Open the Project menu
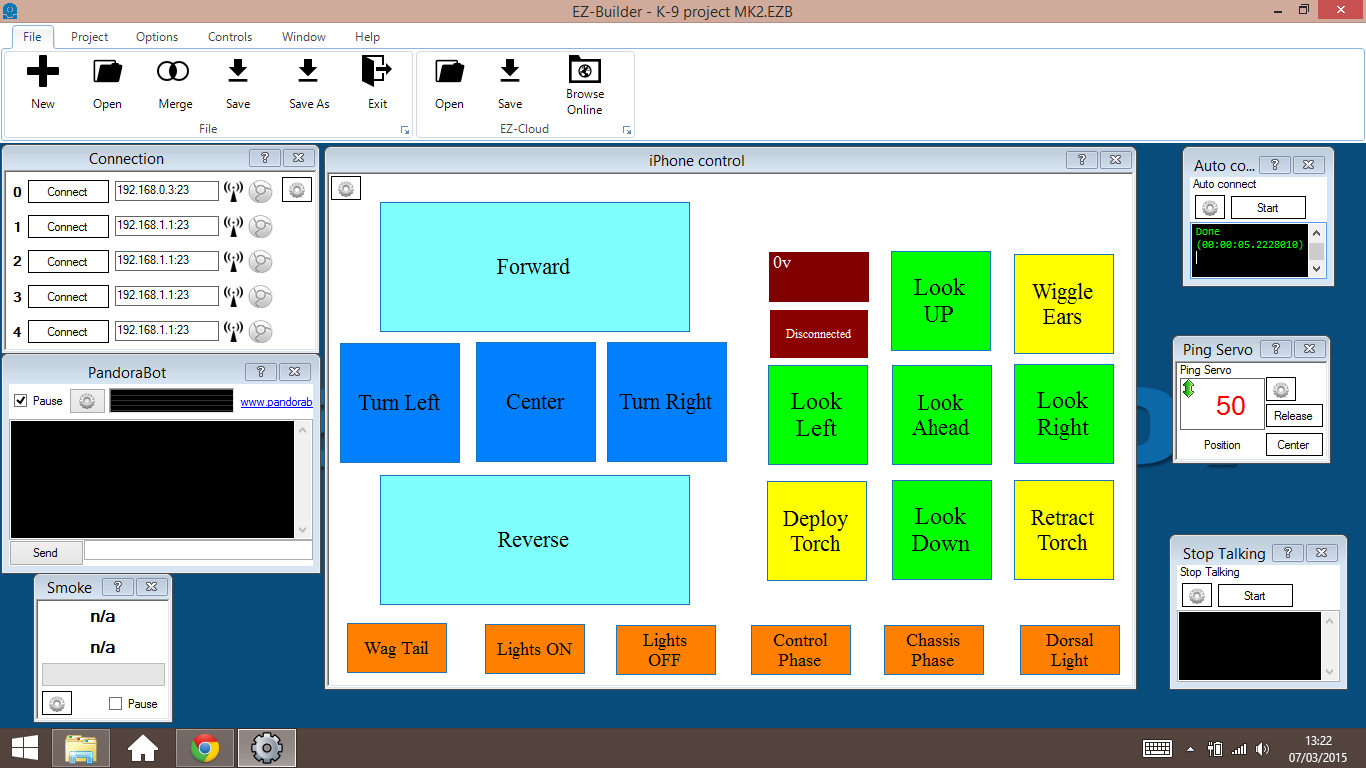 (x=88, y=37)
